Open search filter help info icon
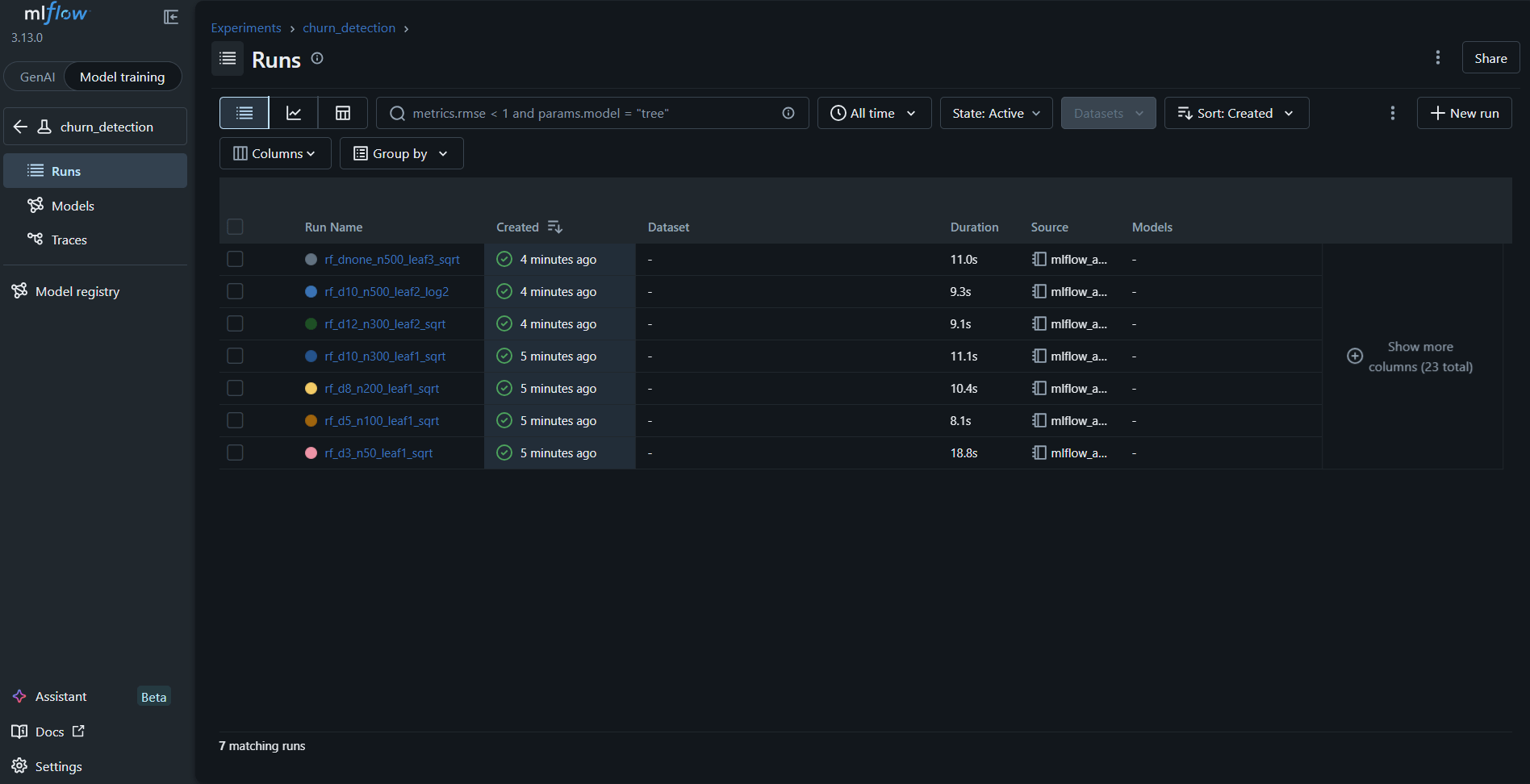 [x=788, y=113]
